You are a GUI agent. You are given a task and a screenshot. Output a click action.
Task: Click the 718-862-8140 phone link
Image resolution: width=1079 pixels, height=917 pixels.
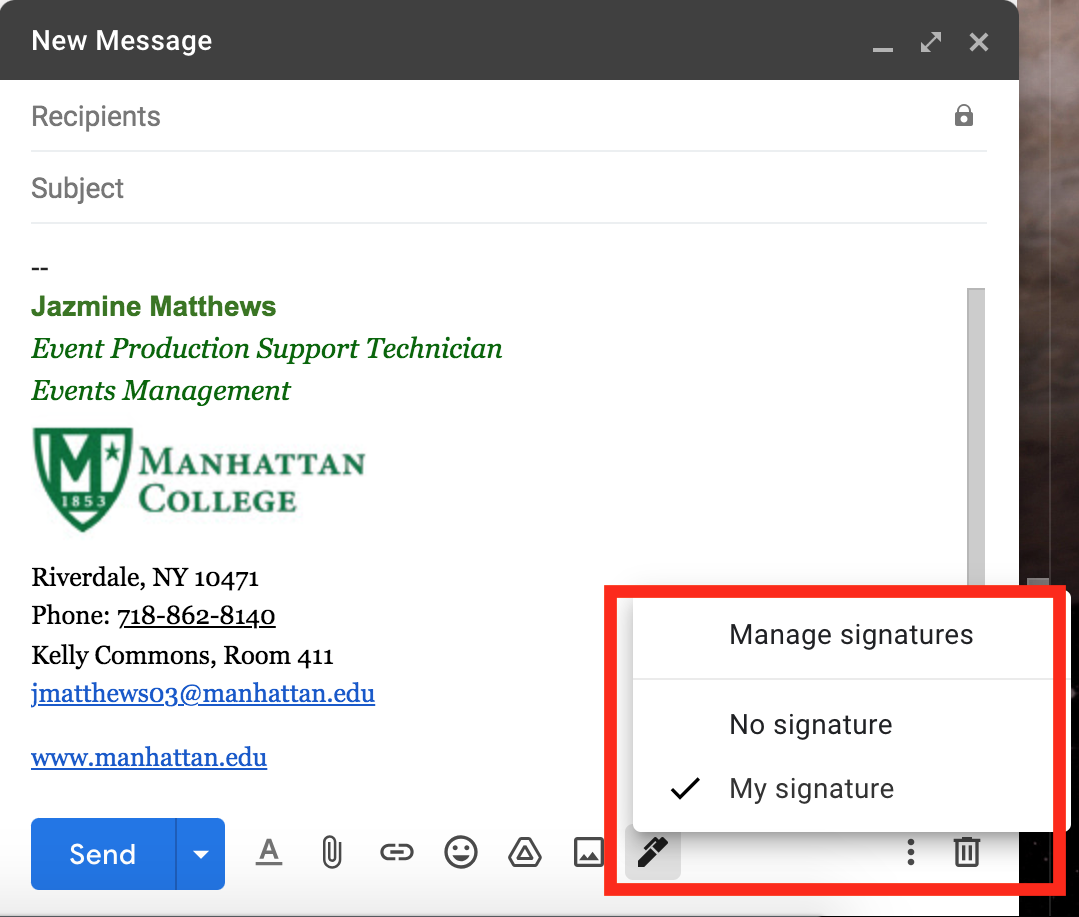(x=196, y=616)
